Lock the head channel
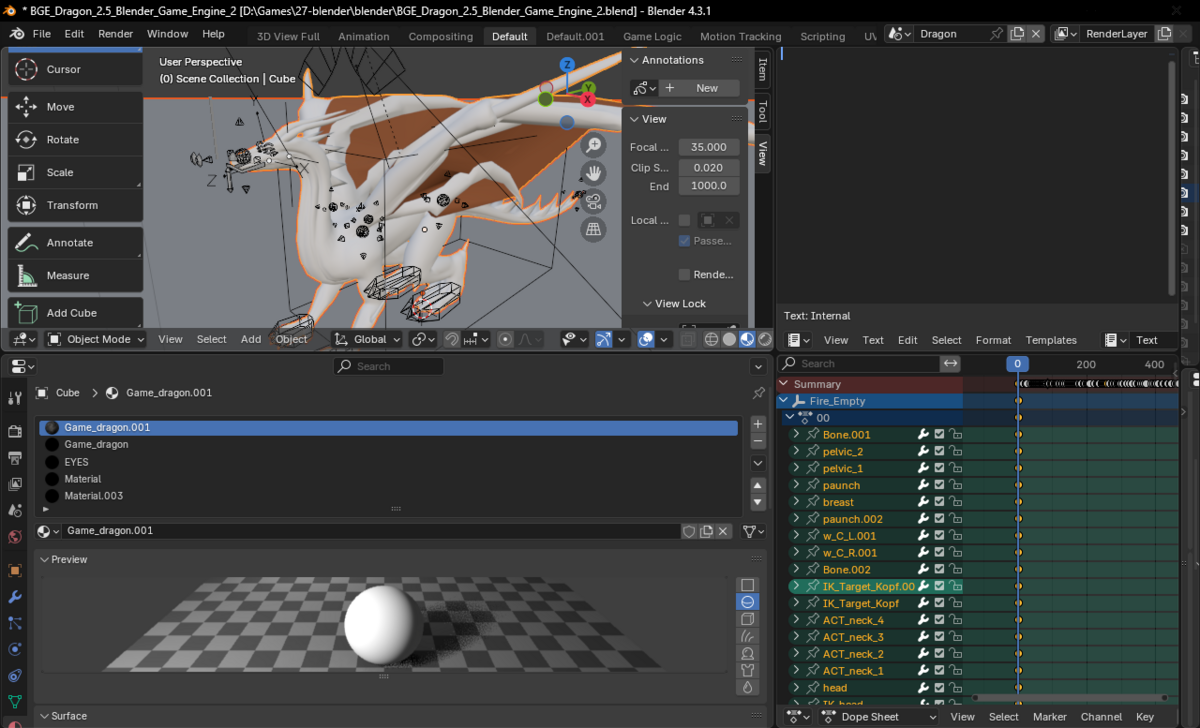 (956, 688)
